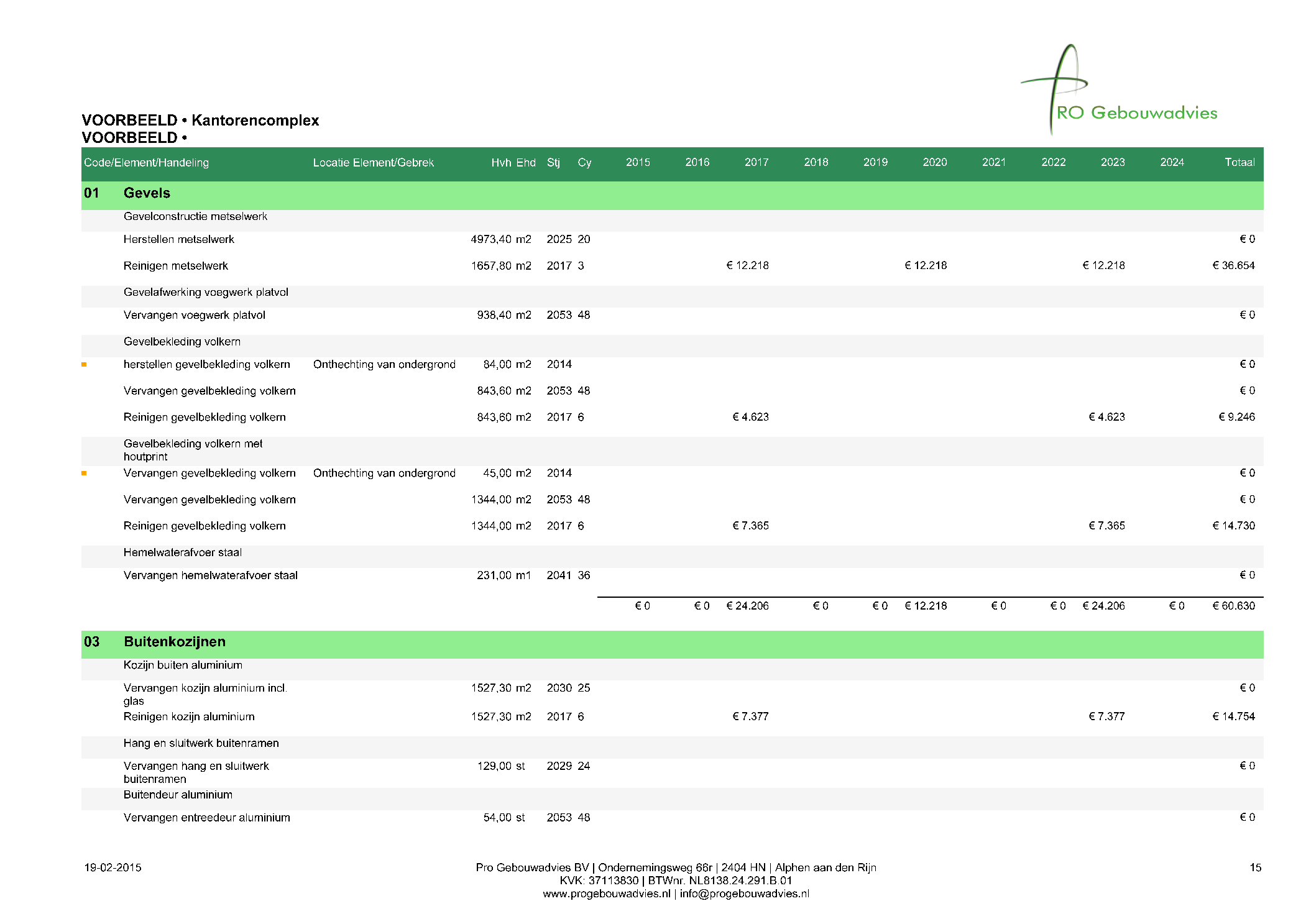Click the 231,00 m1 quantity

pyautogui.click(x=504, y=576)
